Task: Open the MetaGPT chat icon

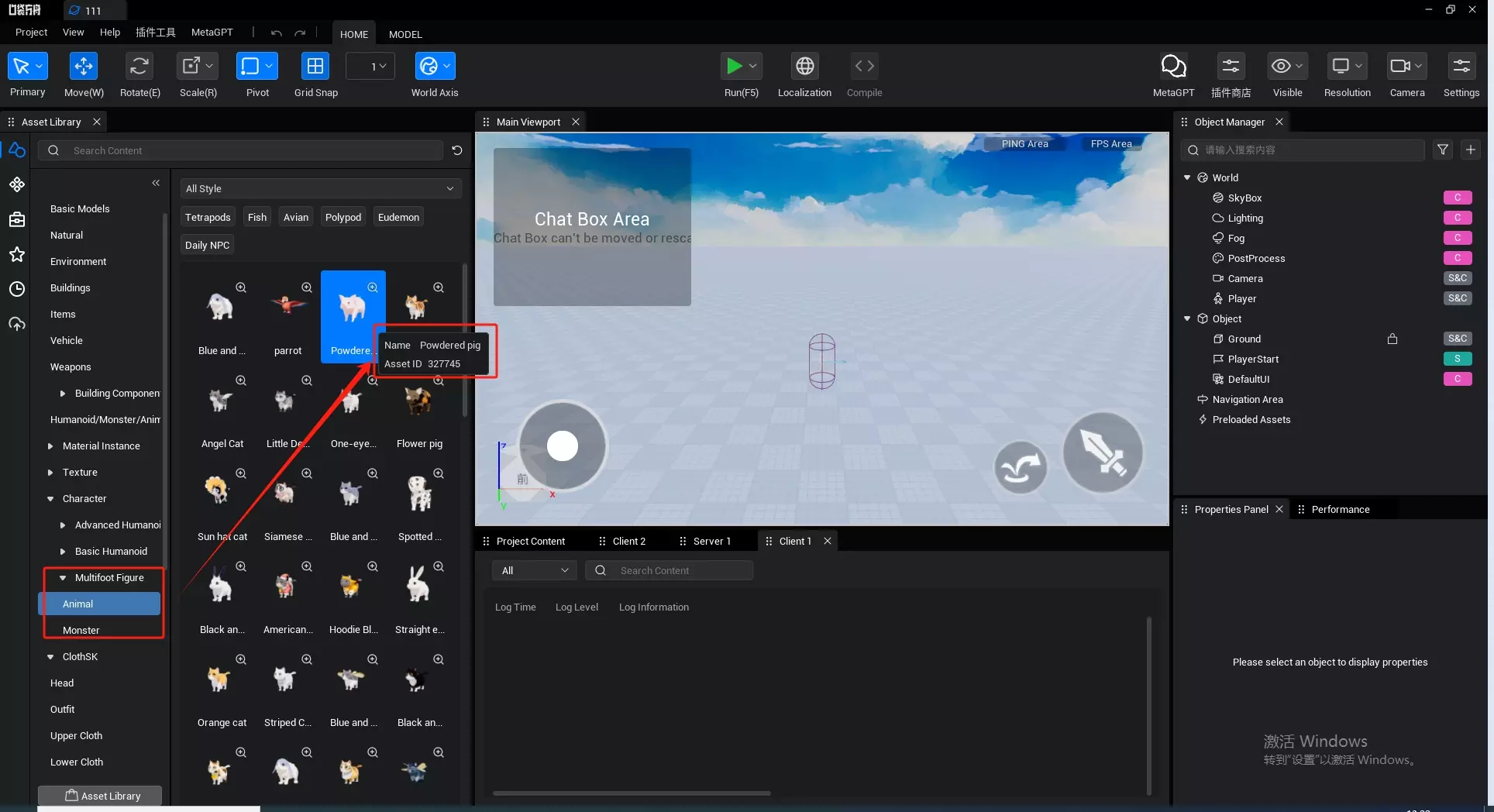Action: coord(1173,67)
